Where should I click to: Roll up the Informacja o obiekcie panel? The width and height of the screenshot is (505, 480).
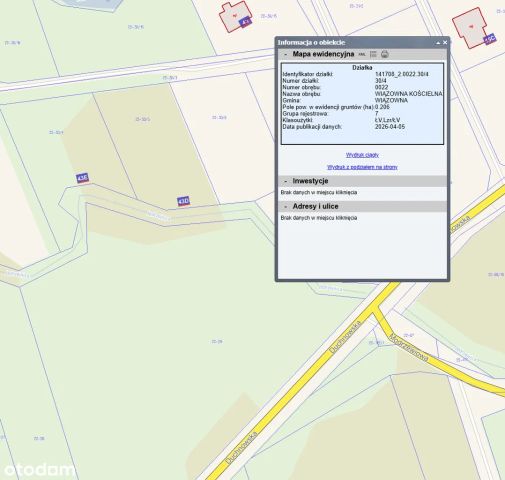(438, 43)
